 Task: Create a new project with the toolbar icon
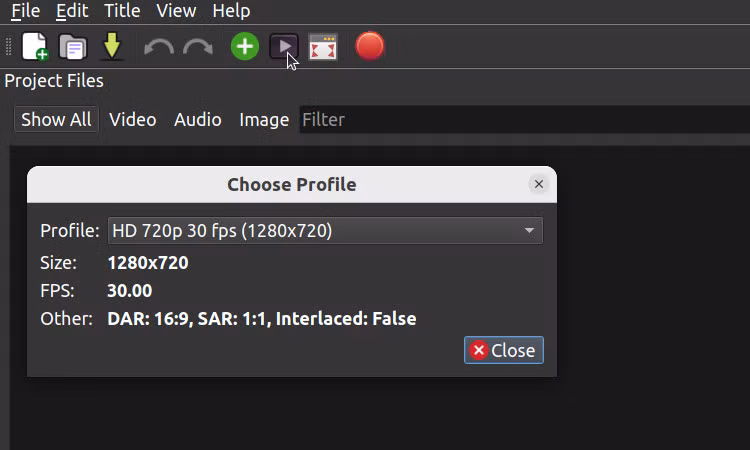click(34, 46)
